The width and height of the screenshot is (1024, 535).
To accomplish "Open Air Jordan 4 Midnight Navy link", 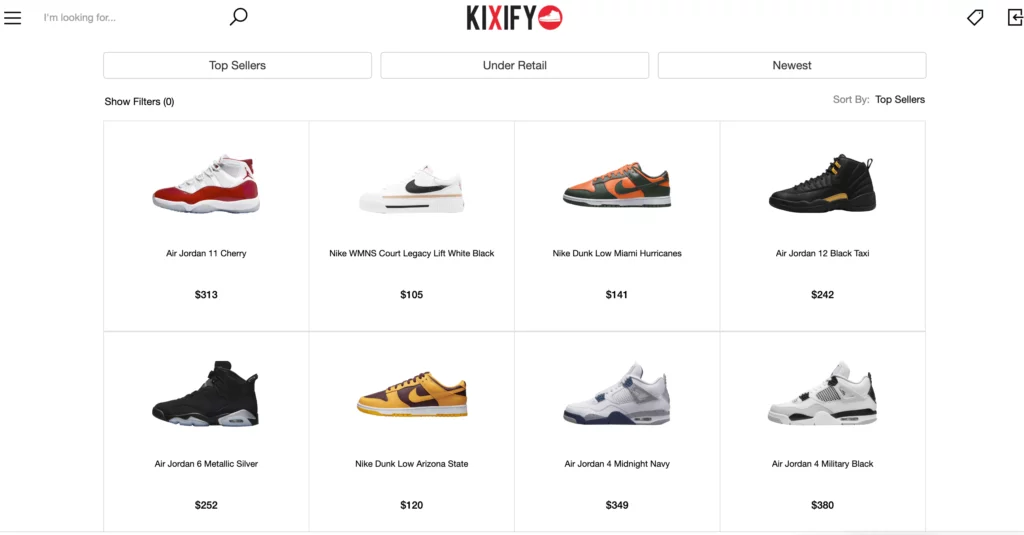I will 616,464.
